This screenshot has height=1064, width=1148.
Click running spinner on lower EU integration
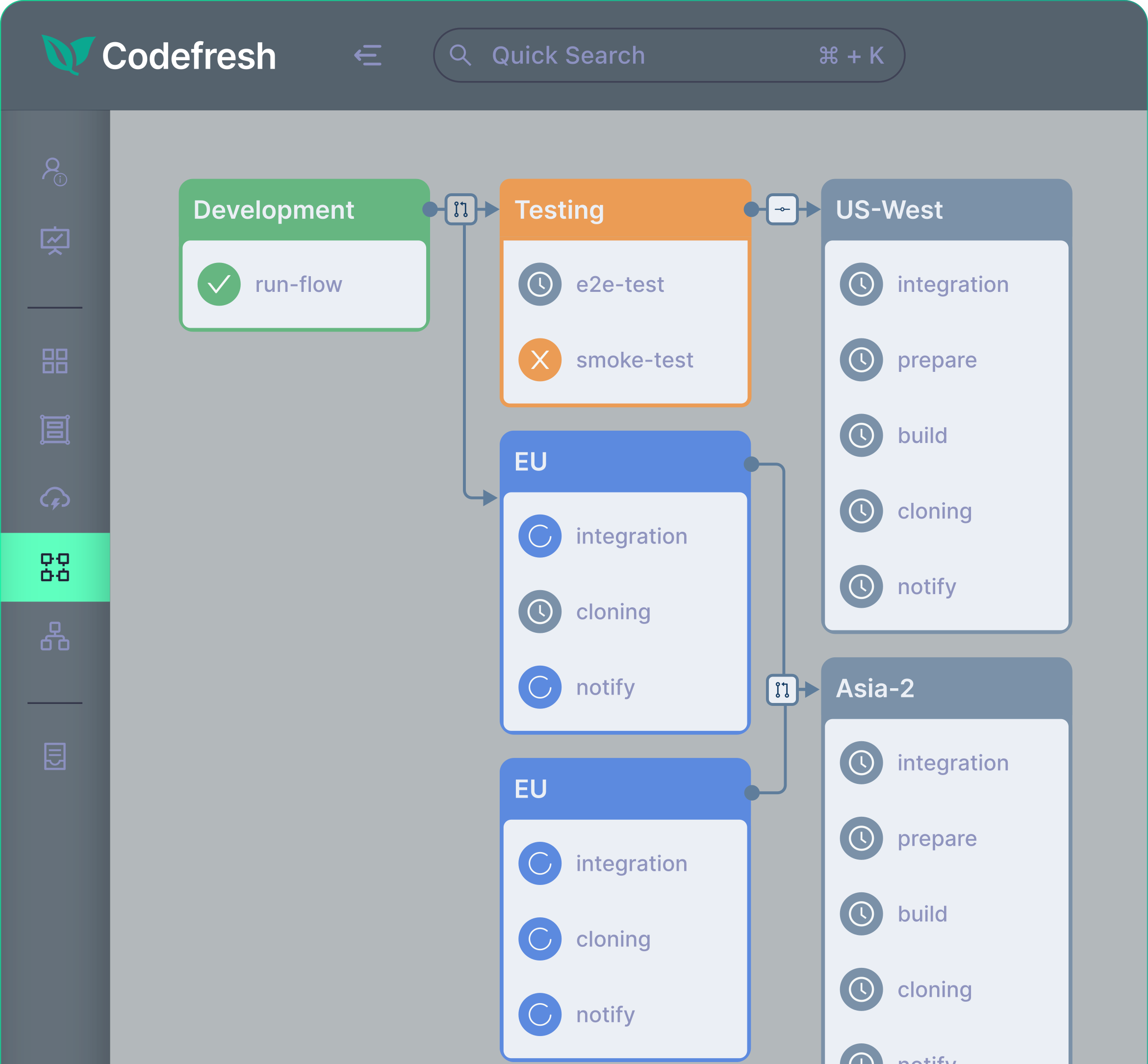tap(540, 863)
